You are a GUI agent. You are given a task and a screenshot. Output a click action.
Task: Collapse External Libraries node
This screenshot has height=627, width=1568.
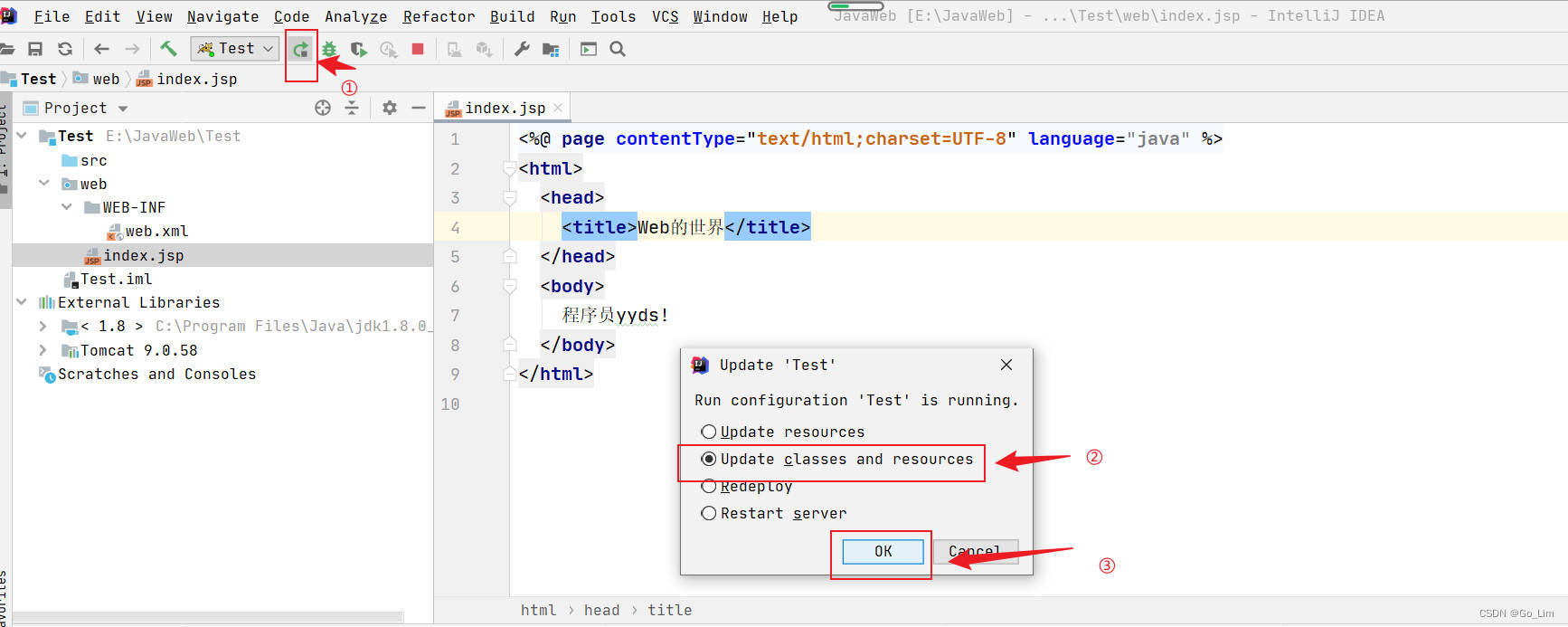tap(22, 301)
